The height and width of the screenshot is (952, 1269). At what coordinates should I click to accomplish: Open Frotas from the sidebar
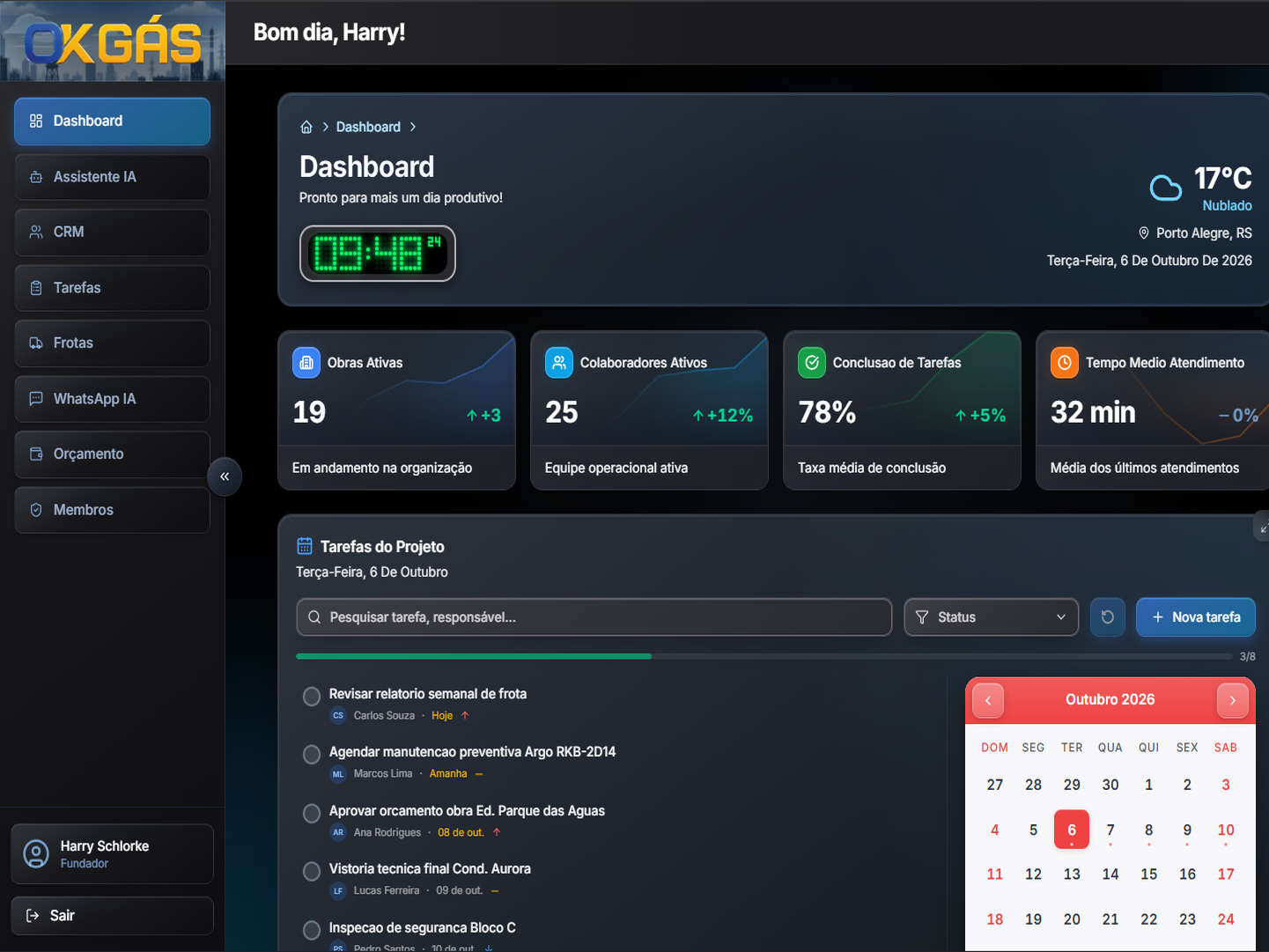pos(113,343)
